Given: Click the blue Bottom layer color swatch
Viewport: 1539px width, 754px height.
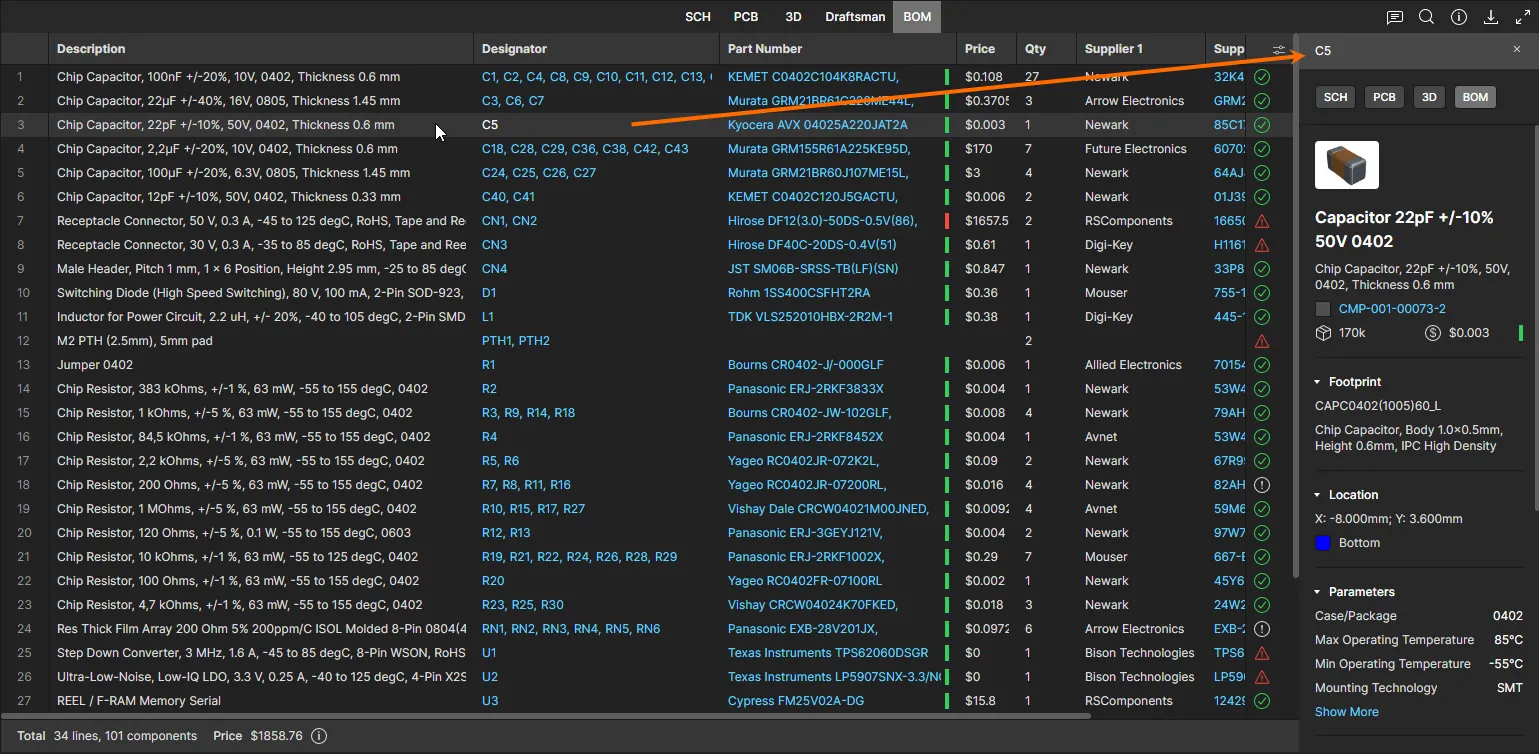Looking at the screenshot, I should (1323, 543).
